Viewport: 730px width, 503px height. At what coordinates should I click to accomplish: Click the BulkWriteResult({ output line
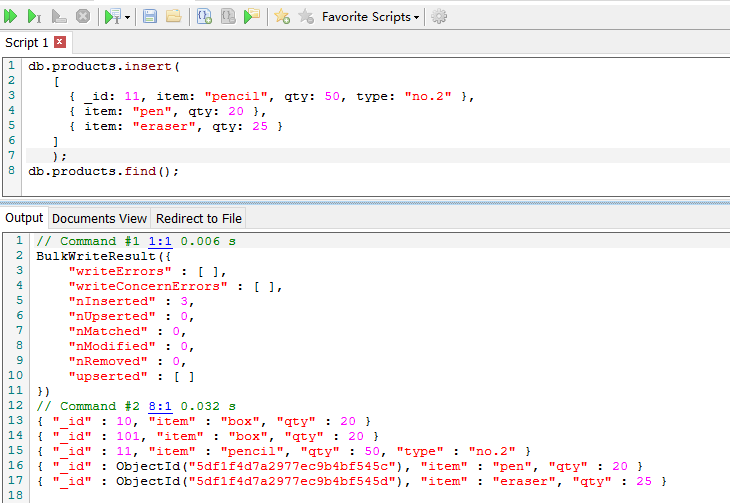pos(104,256)
